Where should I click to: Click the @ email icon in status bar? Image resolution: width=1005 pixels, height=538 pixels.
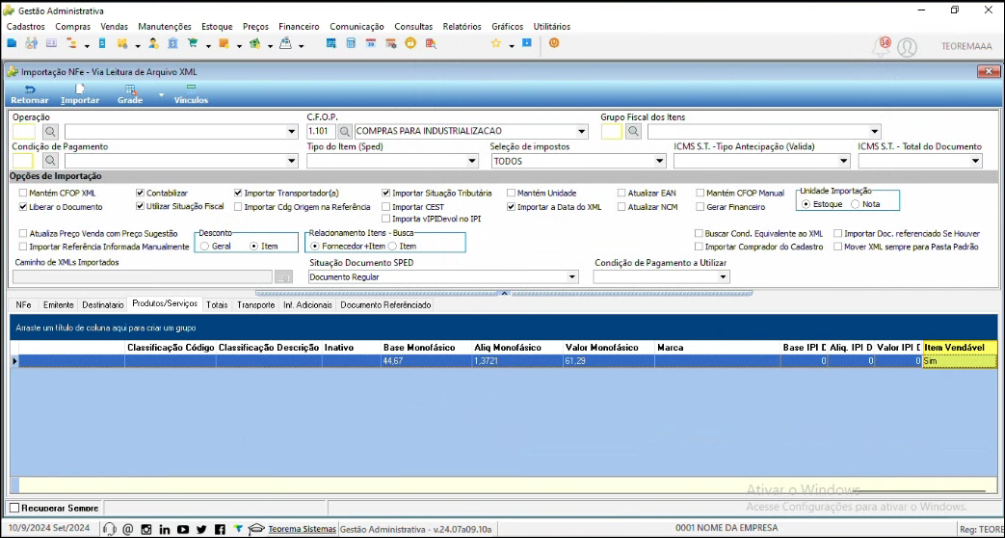[x=128, y=529]
